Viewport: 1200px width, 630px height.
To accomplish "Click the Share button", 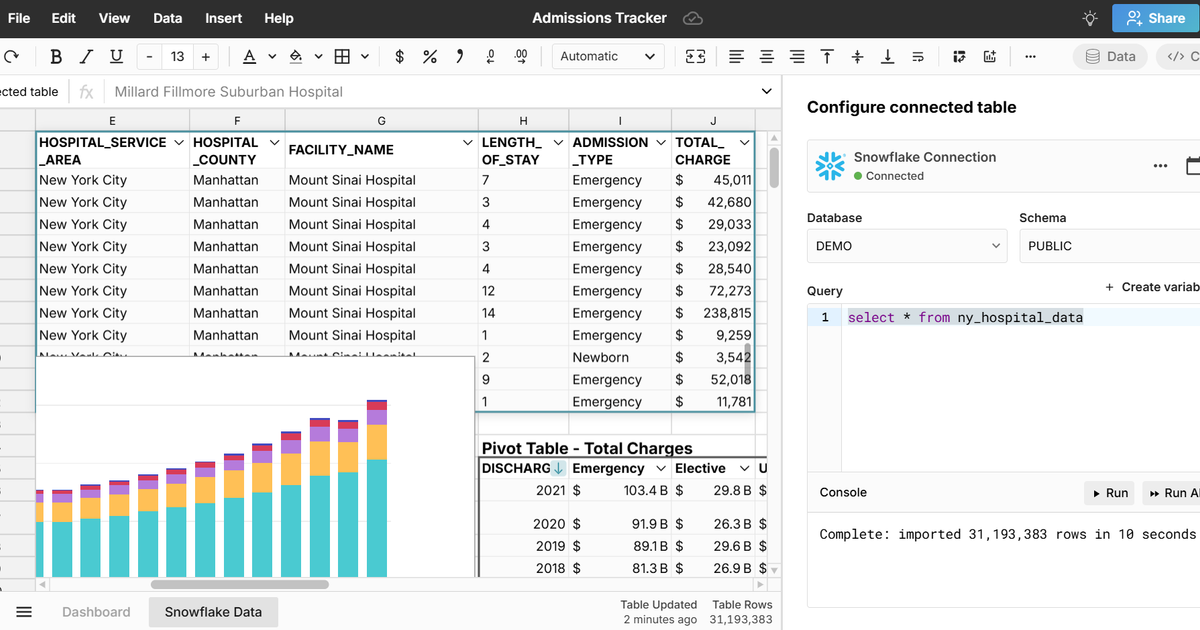I will click(x=1156, y=18).
